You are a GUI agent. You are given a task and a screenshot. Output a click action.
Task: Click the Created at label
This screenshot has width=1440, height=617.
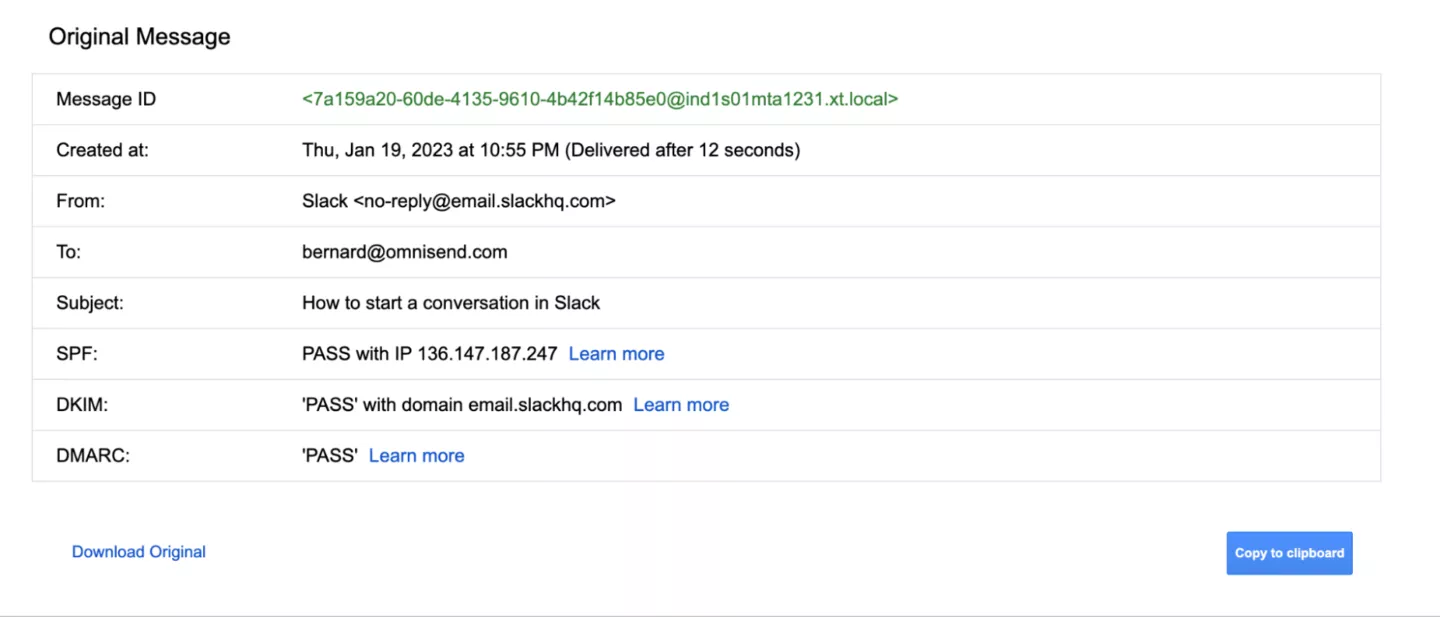102,150
